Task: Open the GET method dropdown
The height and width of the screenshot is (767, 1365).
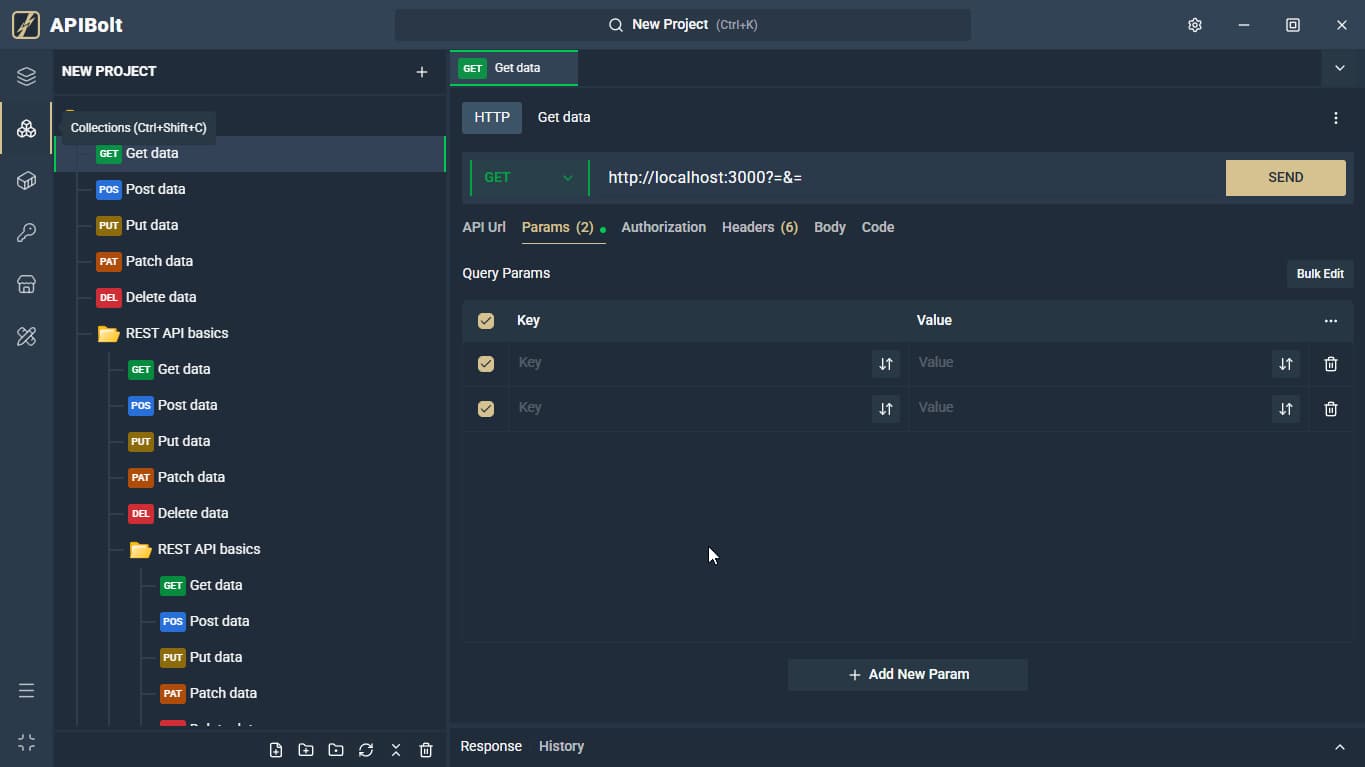Action: (530, 178)
